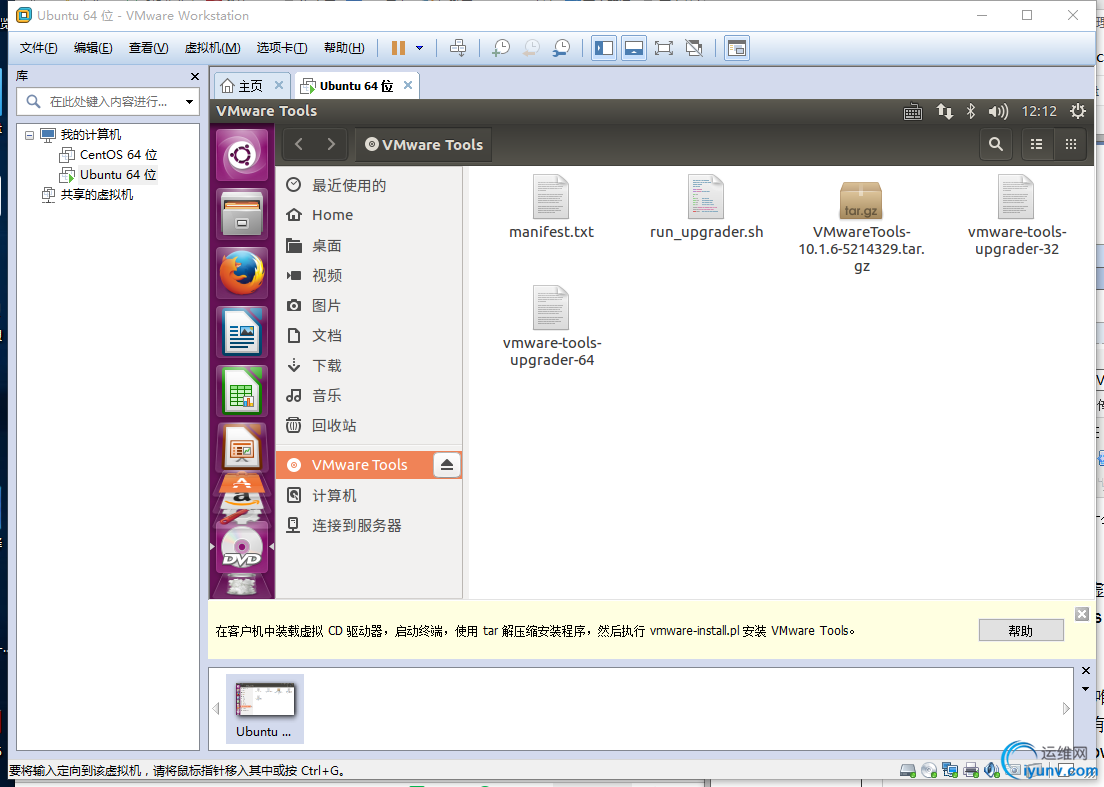1104x787 pixels.
Task: Click the library search input field
Action: (x=108, y=102)
